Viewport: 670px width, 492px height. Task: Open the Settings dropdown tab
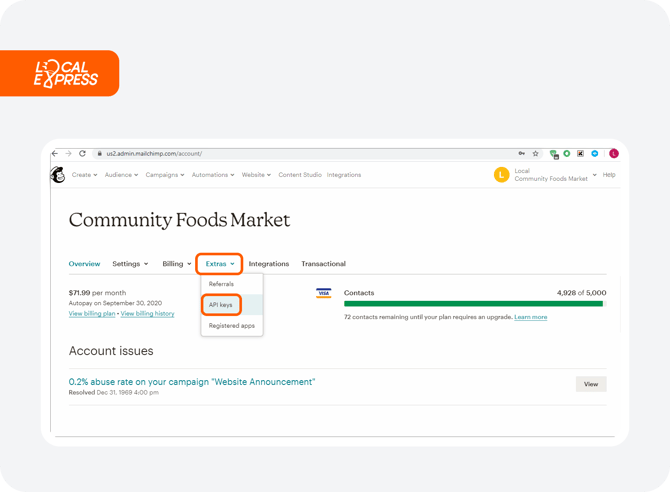tap(130, 264)
